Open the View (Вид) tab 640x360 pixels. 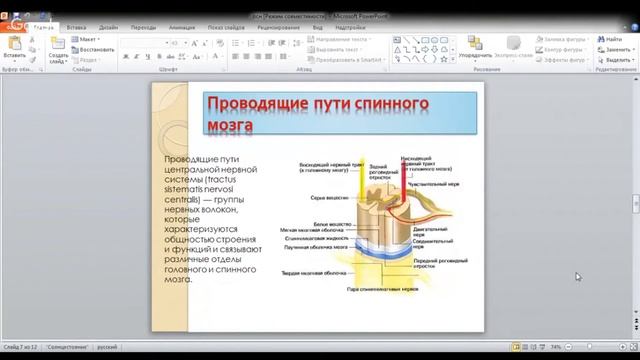click(x=318, y=27)
